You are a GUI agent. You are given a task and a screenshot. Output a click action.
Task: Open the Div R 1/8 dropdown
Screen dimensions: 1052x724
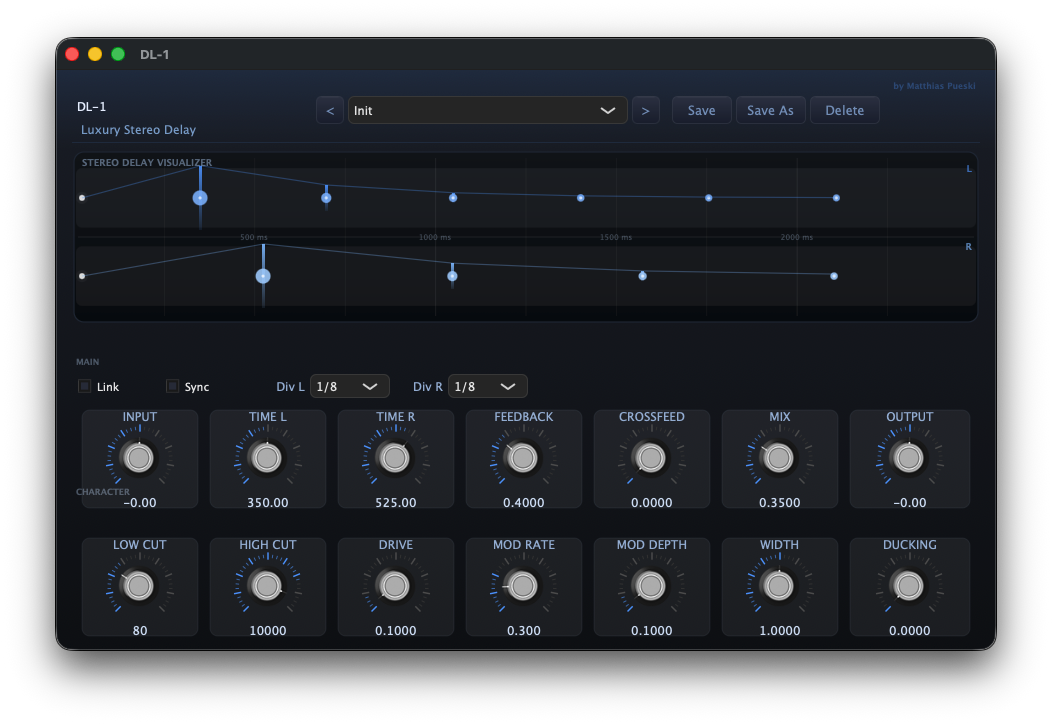487,386
